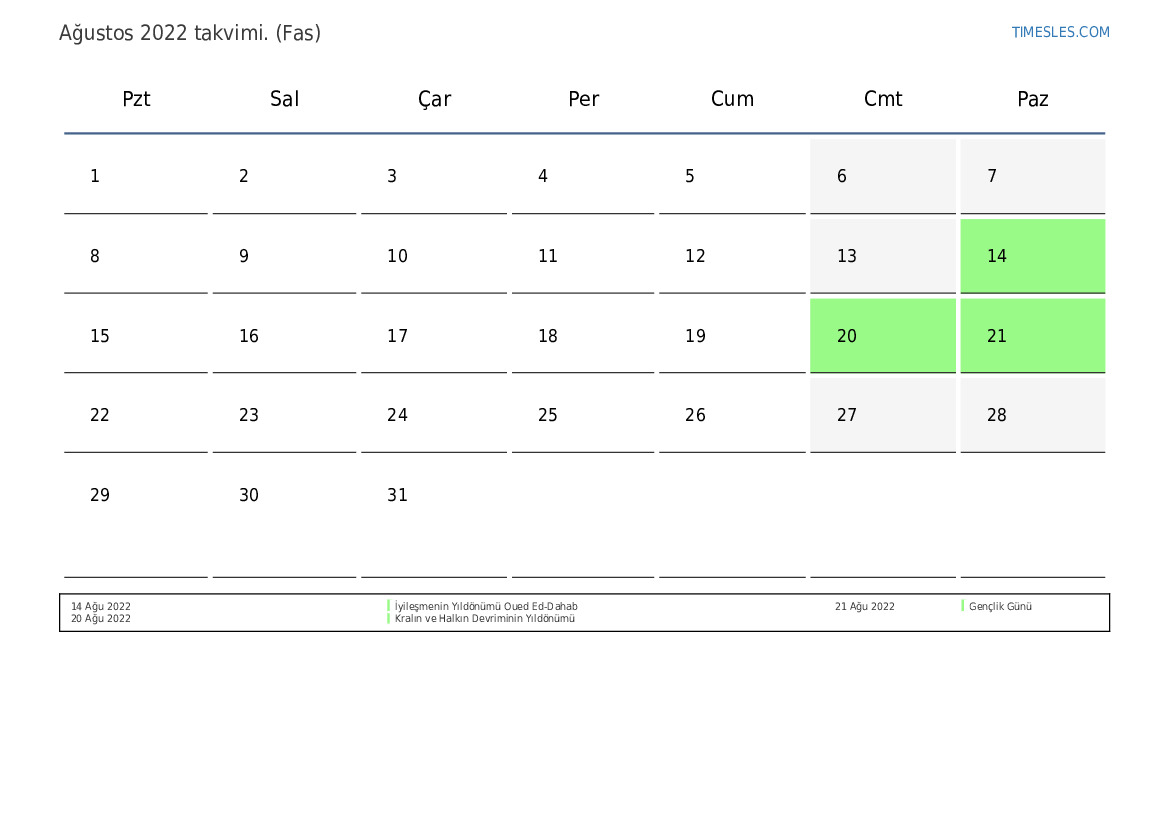Viewport: 1169px width, 827px height.
Task: Click the Çar column header
Action: pyautogui.click(x=434, y=99)
